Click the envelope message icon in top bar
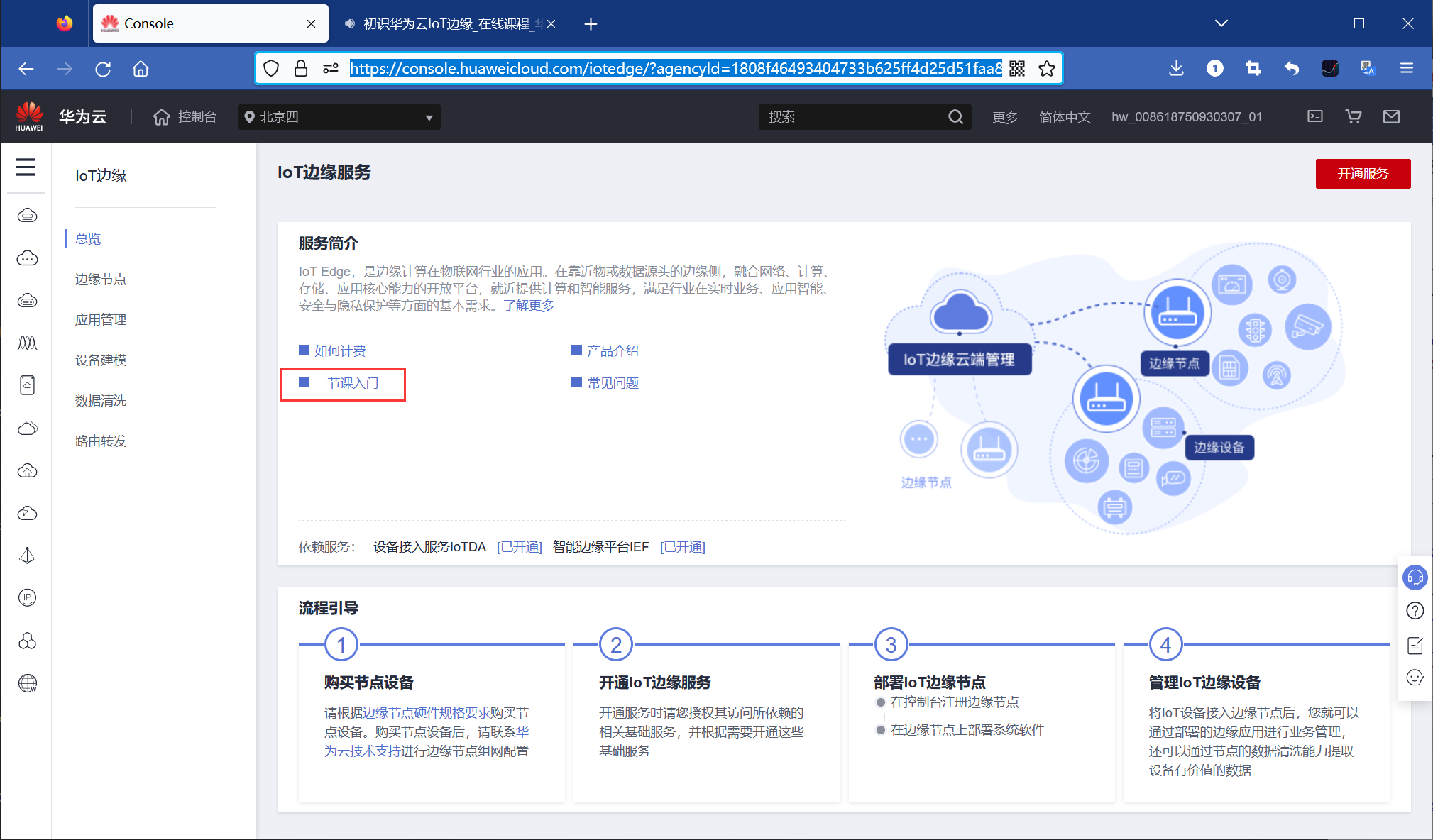This screenshot has width=1433, height=840. [x=1391, y=116]
